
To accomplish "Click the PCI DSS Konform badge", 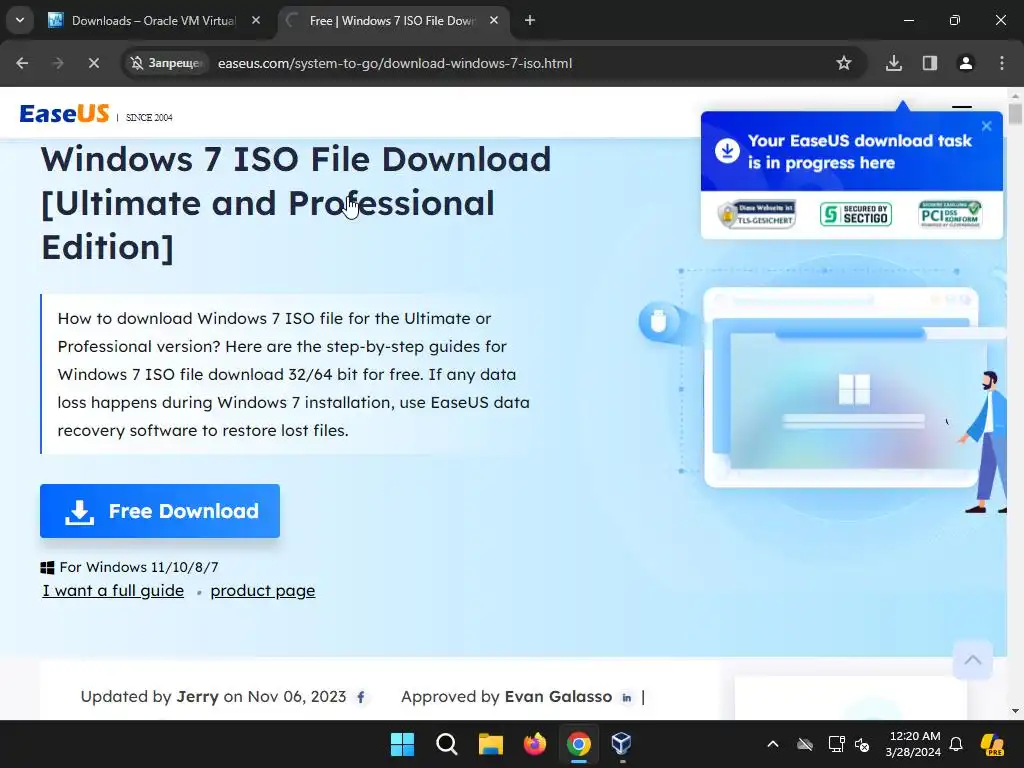I will point(950,214).
